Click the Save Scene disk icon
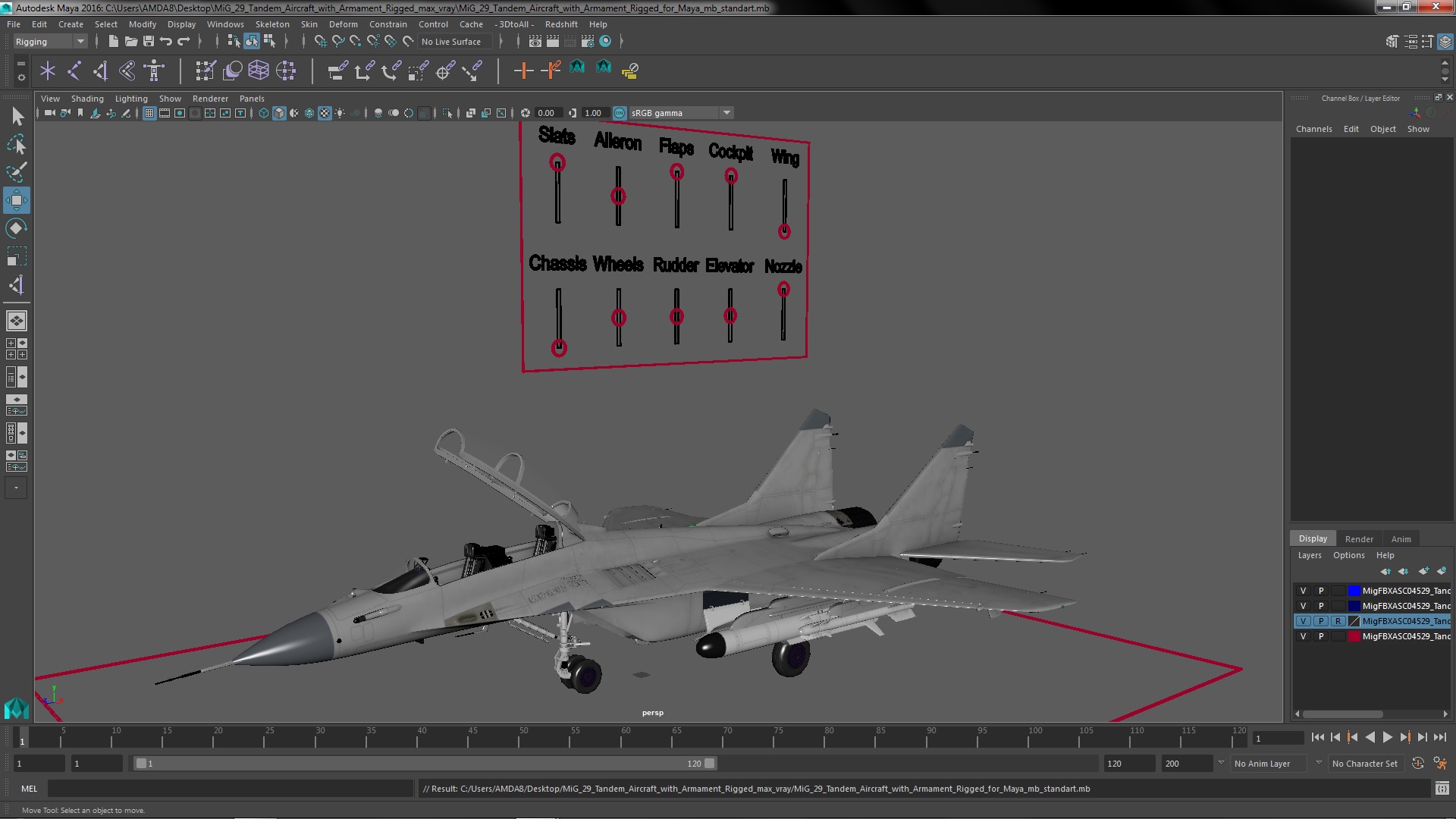 click(x=149, y=42)
